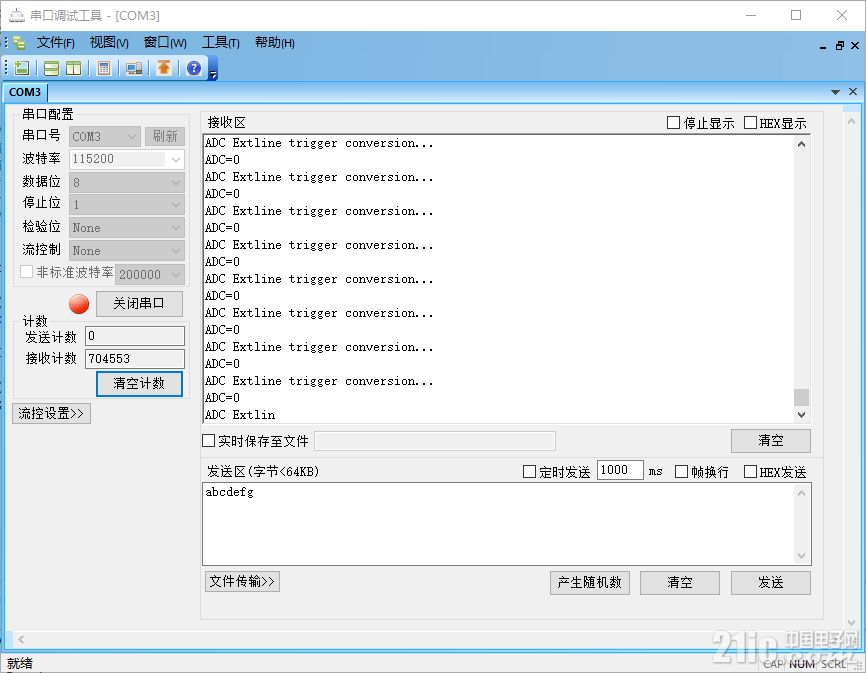The height and width of the screenshot is (673, 866).
Task: Open the 串口号 COM3 dropdown
Action: tap(105, 136)
